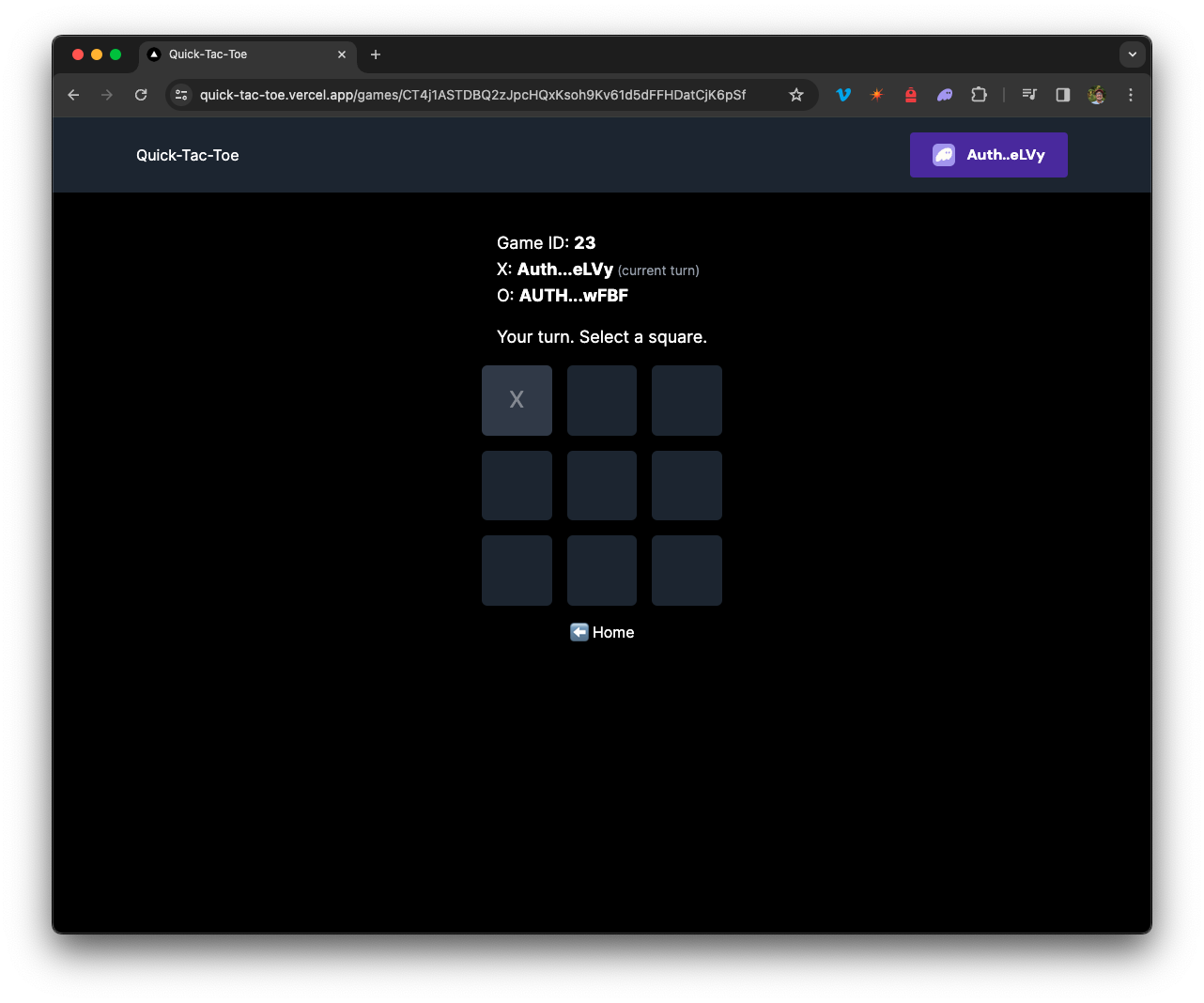This screenshot has height=1003, width=1204.
Task: Open Chrome three-dot menu
Action: [x=1131, y=95]
